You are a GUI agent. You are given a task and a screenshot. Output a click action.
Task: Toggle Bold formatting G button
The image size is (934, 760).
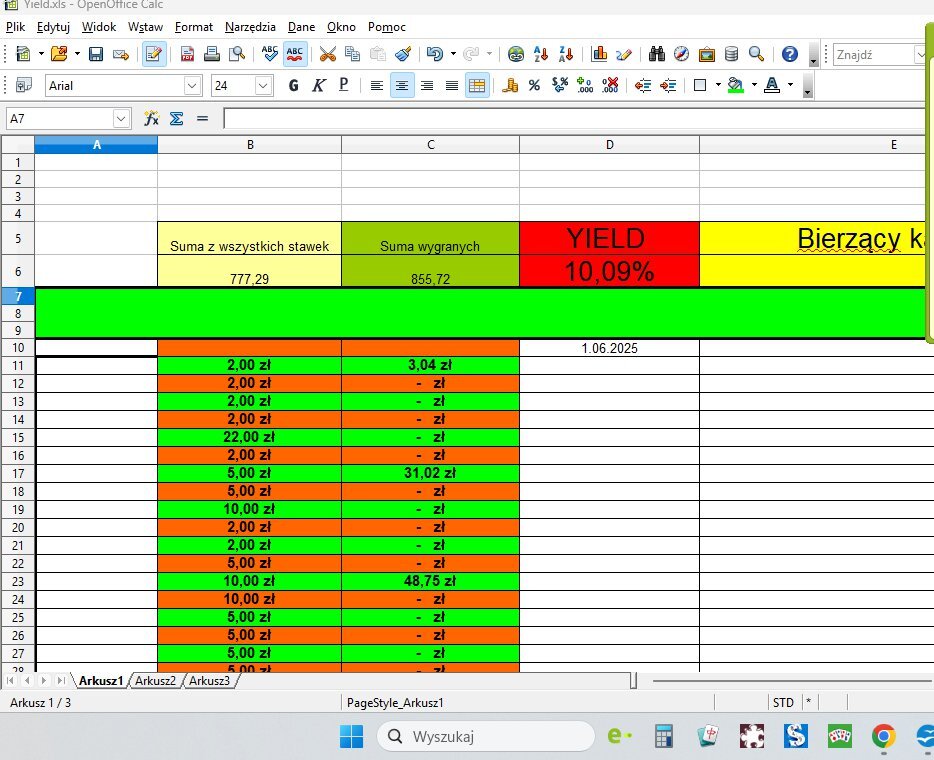pyautogui.click(x=293, y=86)
